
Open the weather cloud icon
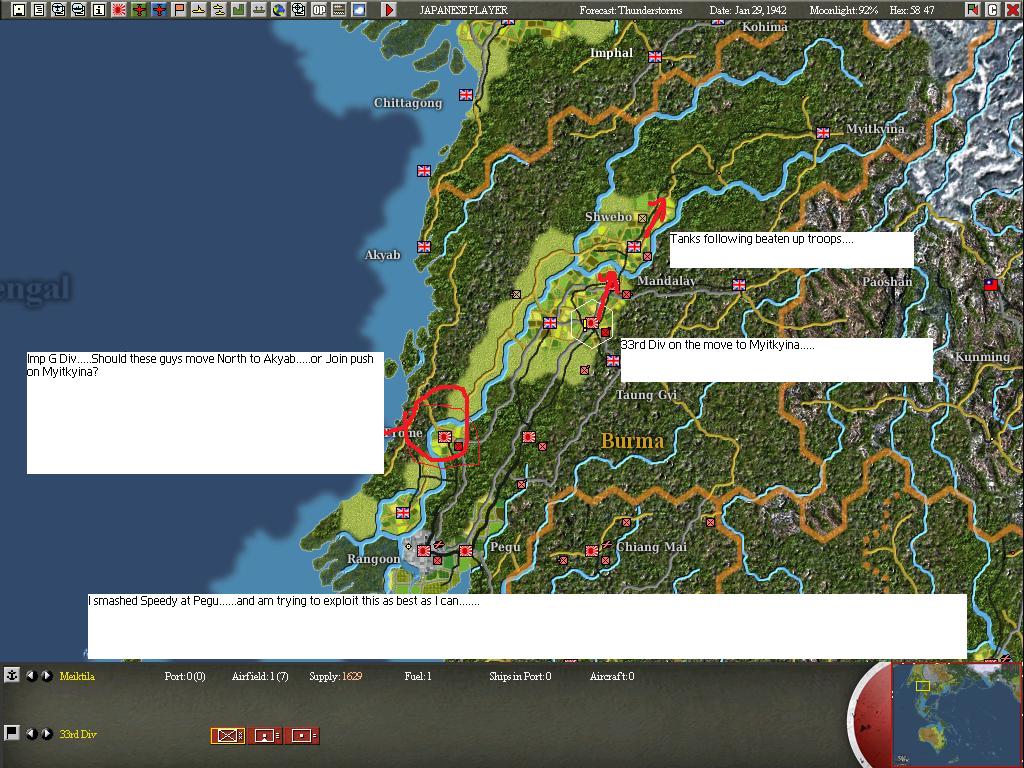[359, 10]
